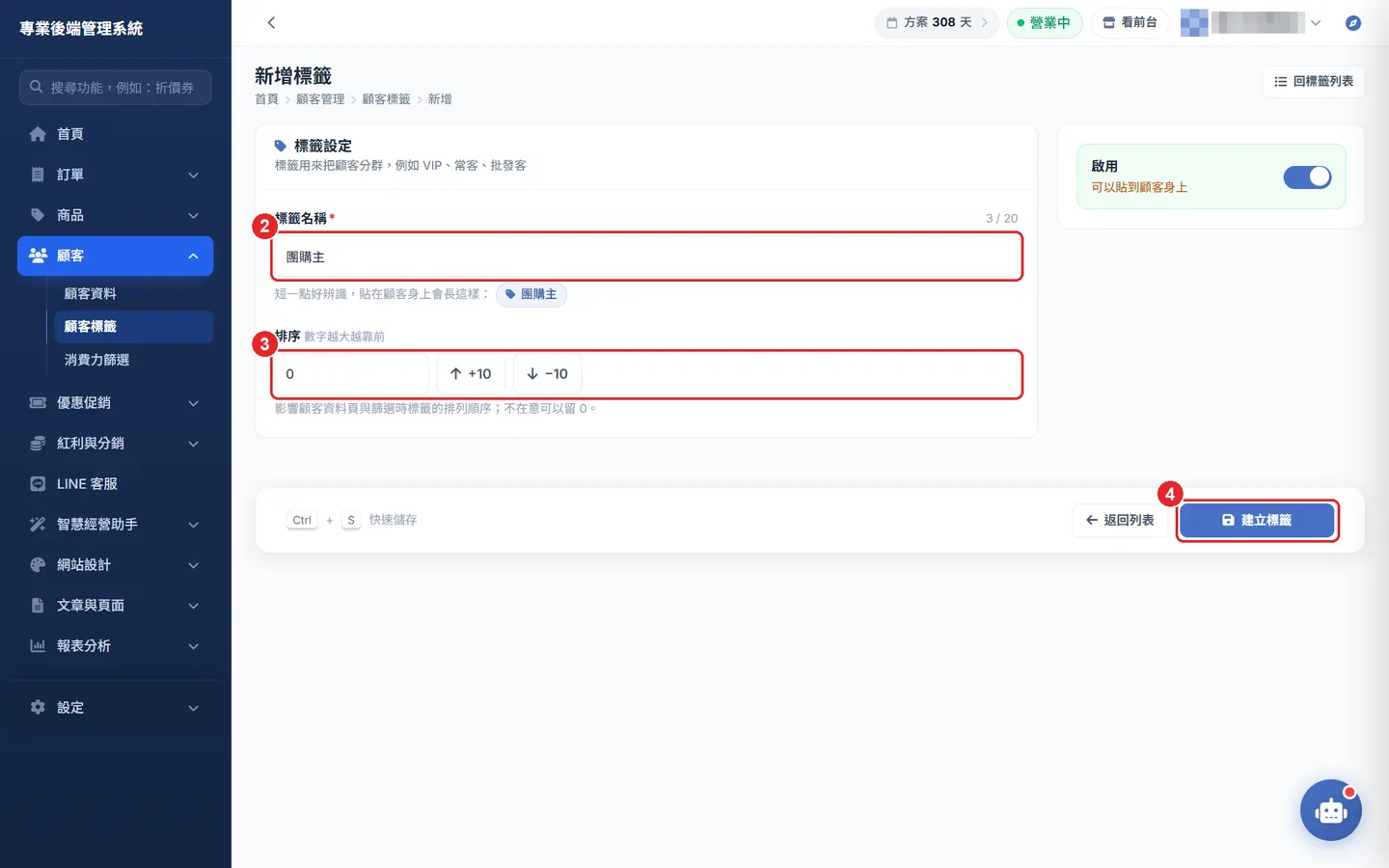The height and width of the screenshot is (868, 1389).
Task: Click the 返回列表 button
Action: [1120, 520]
